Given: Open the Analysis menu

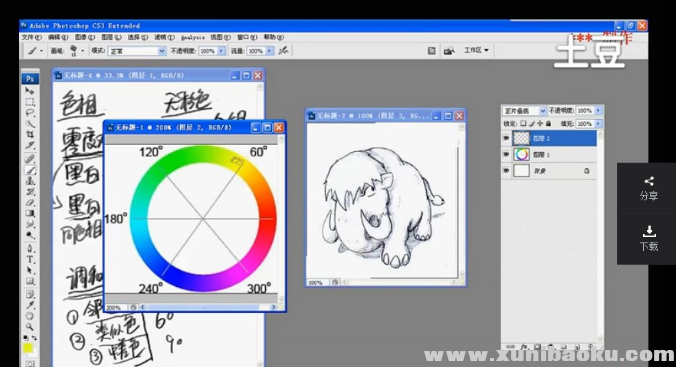Looking at the screenshot, I should click(193, 38).
